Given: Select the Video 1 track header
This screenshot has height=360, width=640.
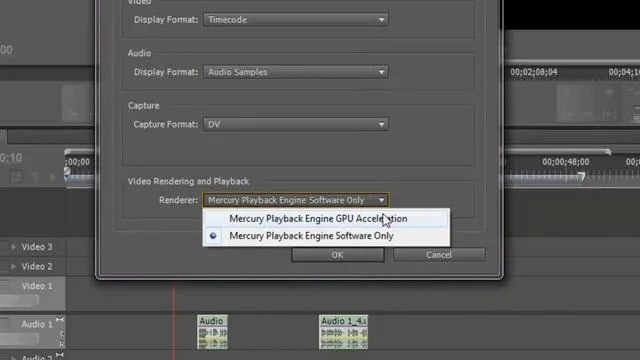Looking at the screenshot, I should [33, 293].
